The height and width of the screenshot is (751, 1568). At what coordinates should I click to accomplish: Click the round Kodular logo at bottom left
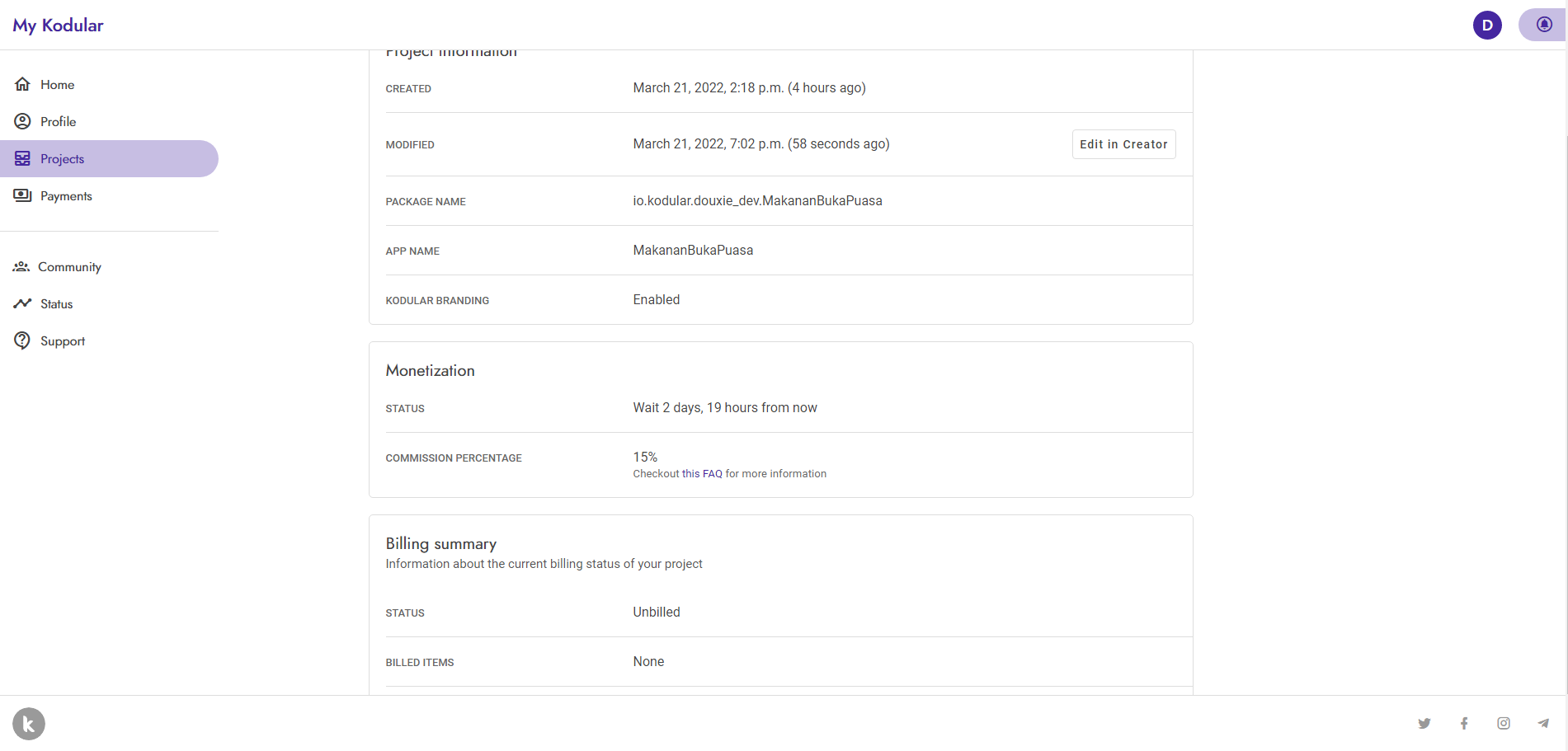click(x=29, y=724)
